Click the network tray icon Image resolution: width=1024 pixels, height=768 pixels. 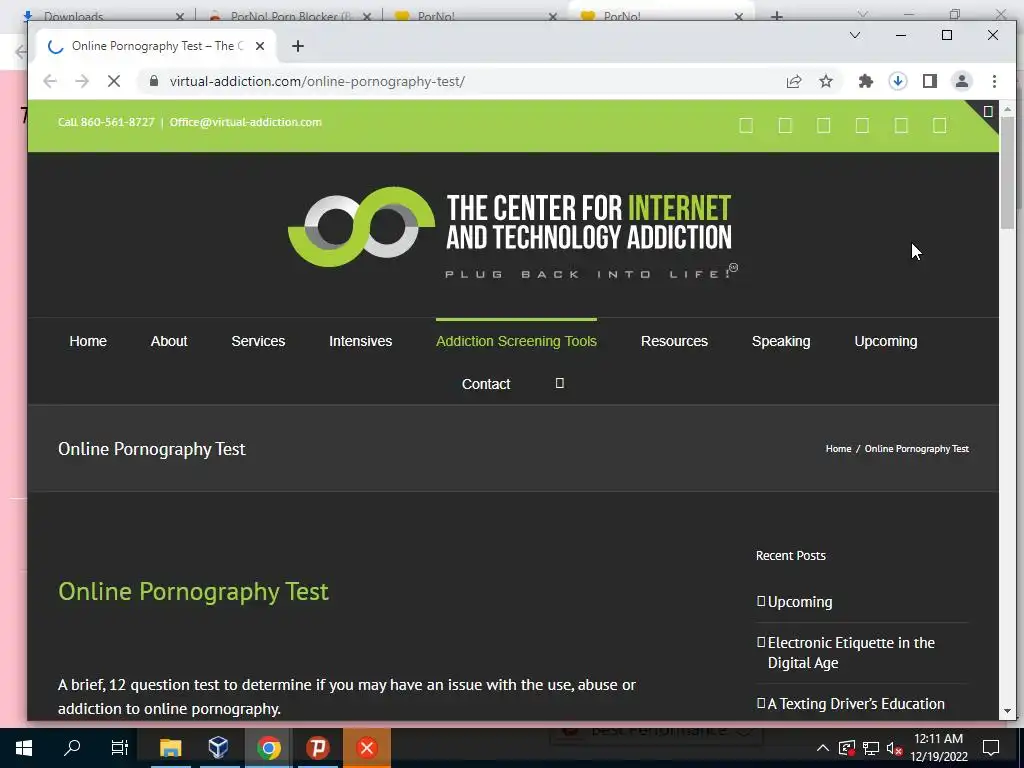pyautogui.click(x=871, y=748)
